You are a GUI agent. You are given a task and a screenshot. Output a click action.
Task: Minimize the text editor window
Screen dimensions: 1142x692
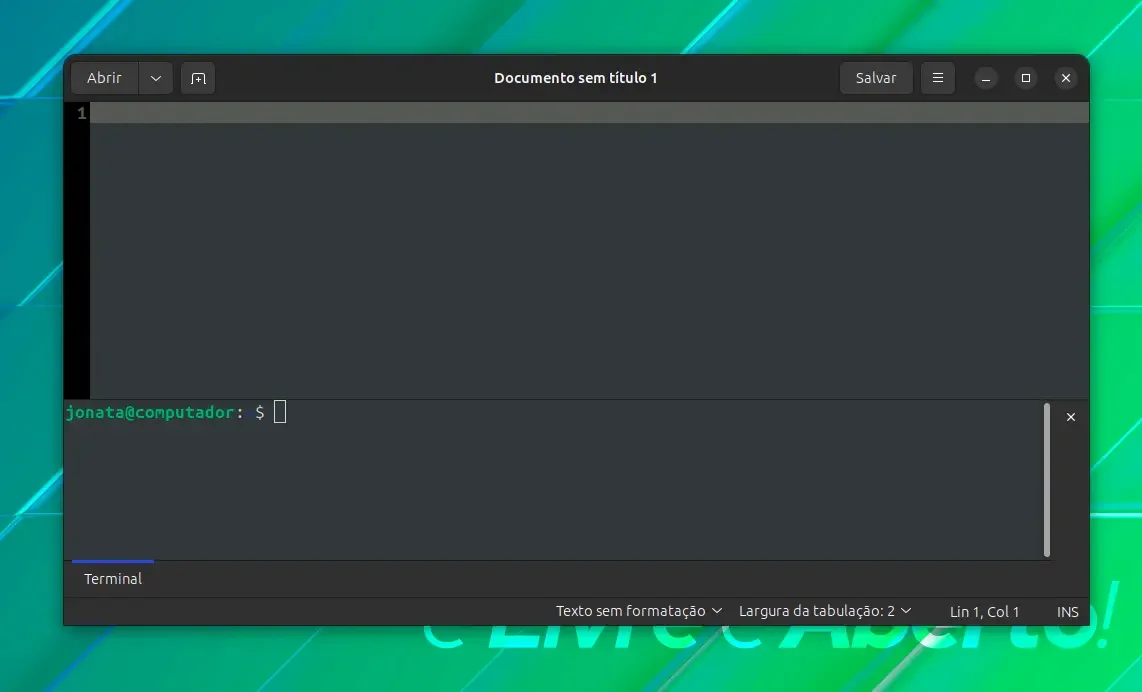[986, 78]
